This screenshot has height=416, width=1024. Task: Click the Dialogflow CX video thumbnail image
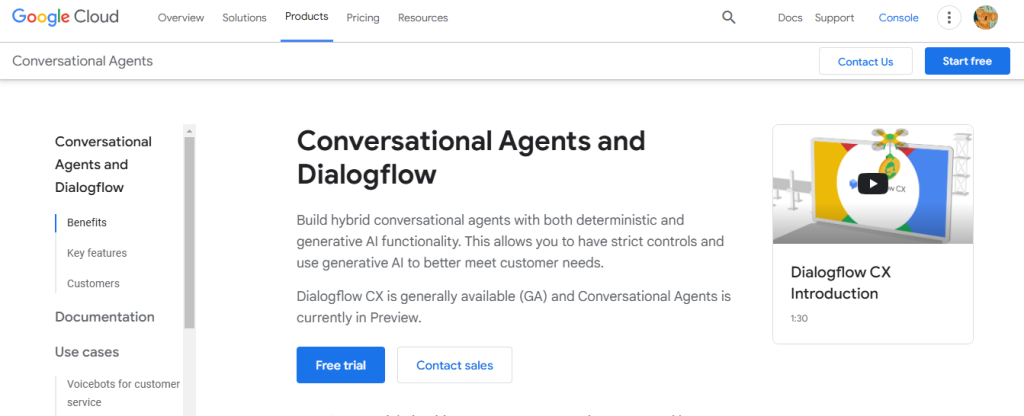pos(872,184)
